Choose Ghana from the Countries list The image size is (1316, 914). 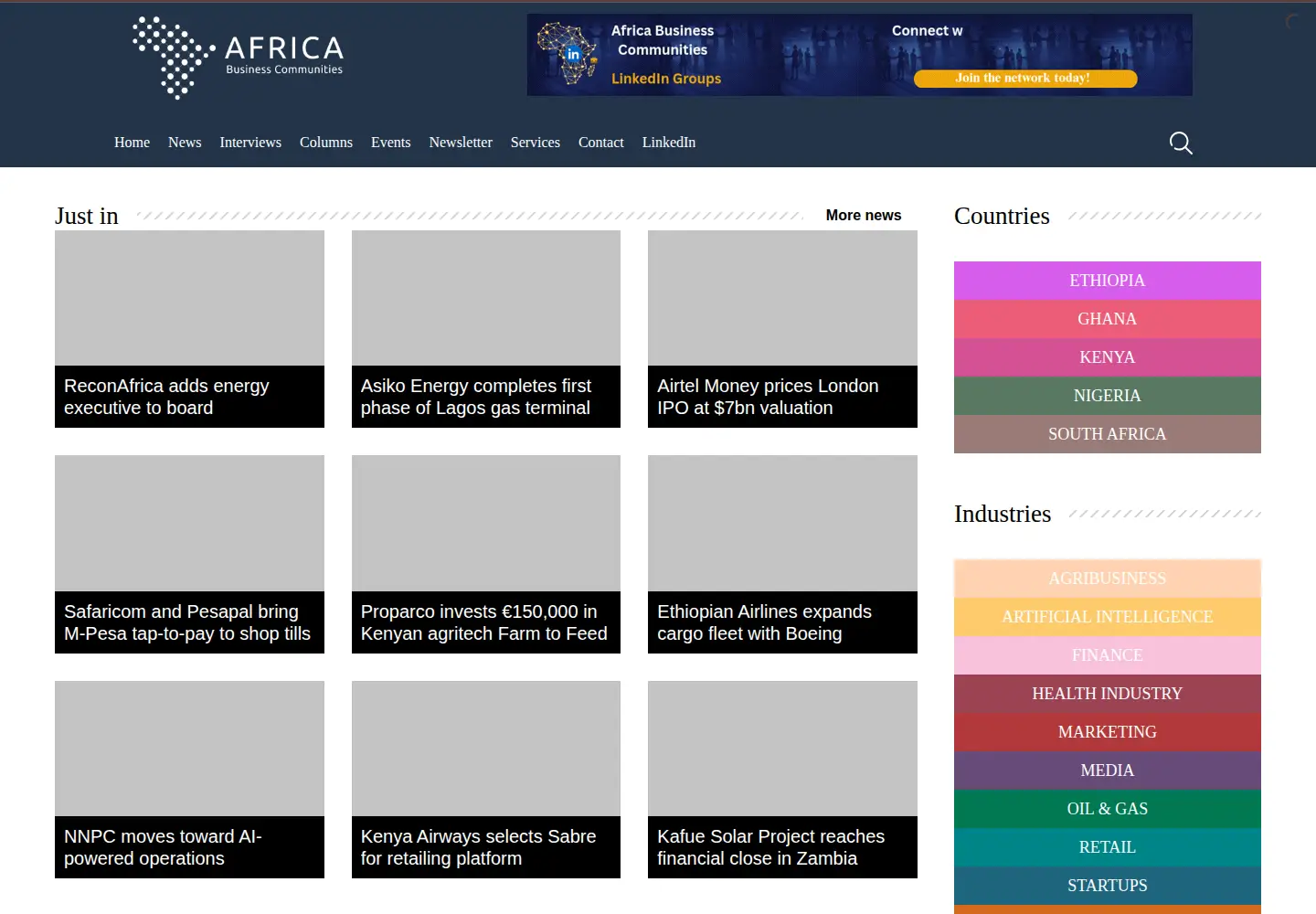[x=1108, y=319]
